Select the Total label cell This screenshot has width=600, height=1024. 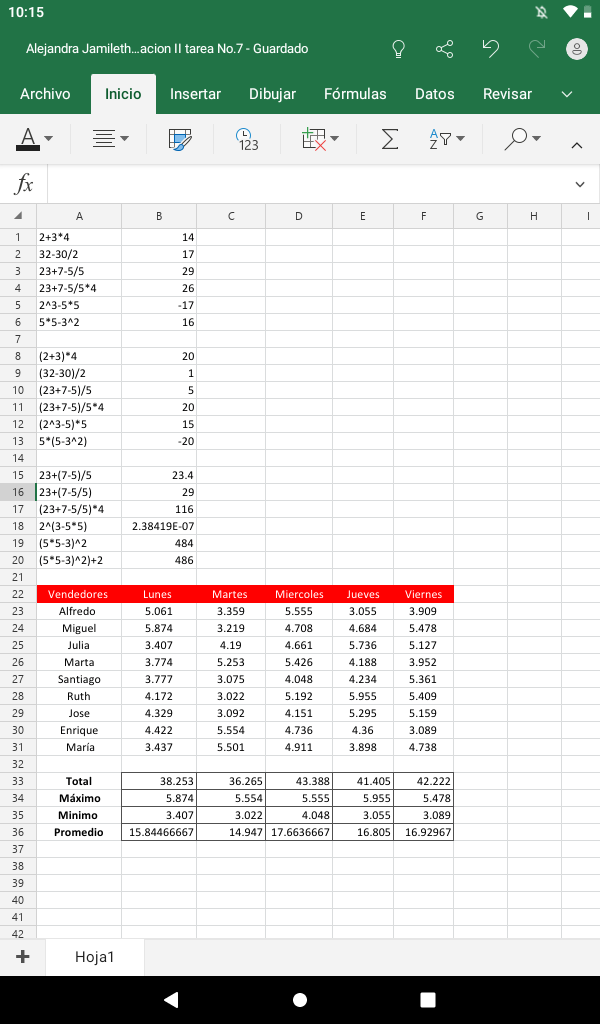[x=79, y=781]
